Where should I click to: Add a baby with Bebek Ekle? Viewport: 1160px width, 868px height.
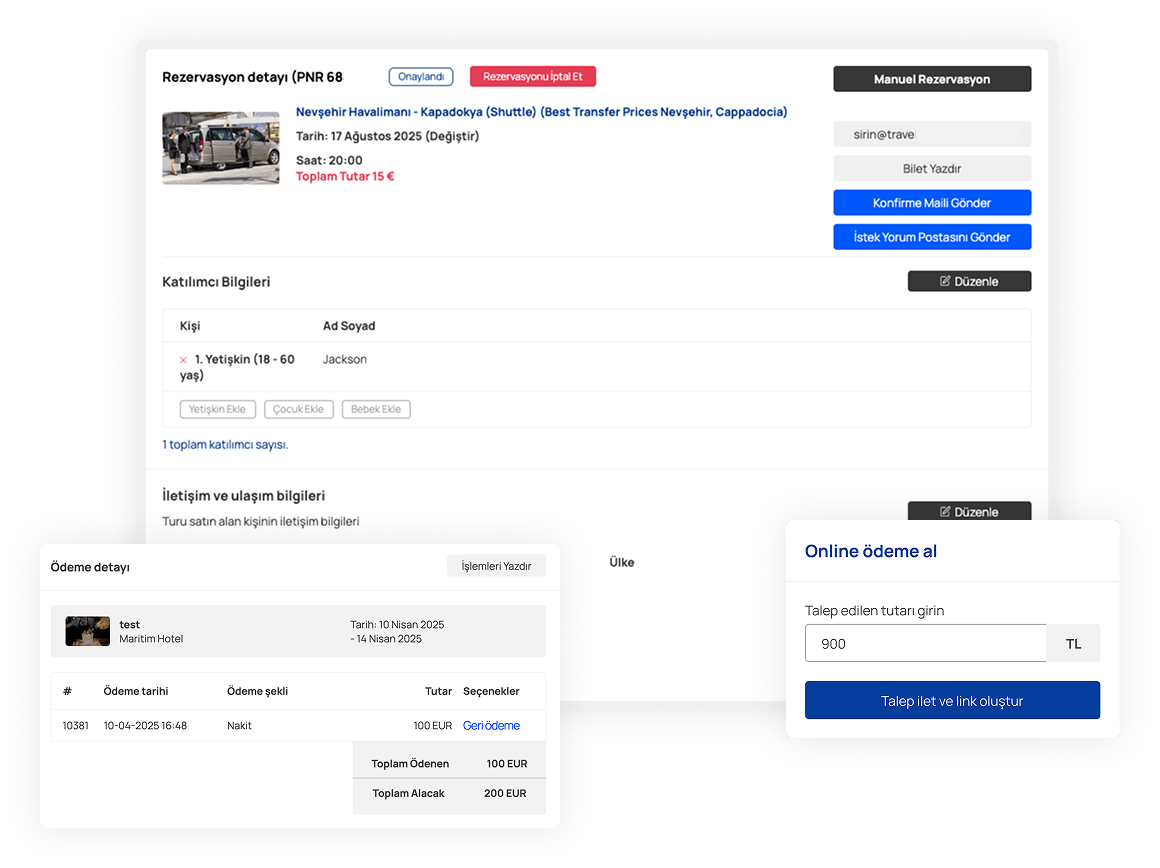coord(376,409)
